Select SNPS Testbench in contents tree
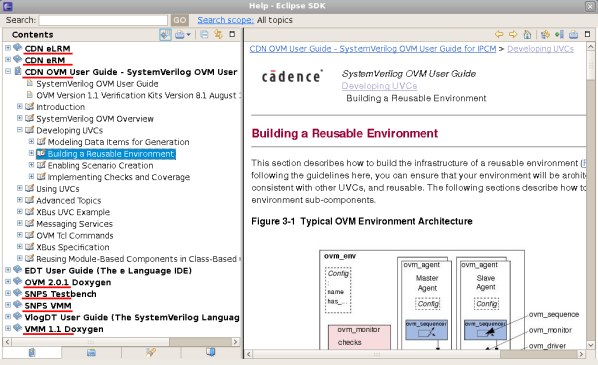The height and width of the screenshot is (365, 598). point(60,294)
